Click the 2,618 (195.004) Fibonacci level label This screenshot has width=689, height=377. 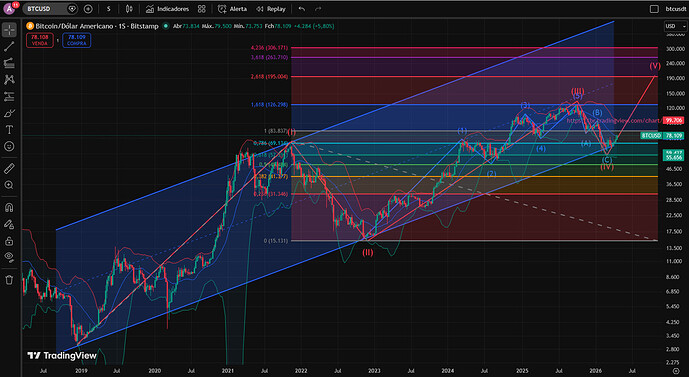(x=269, y=77)
